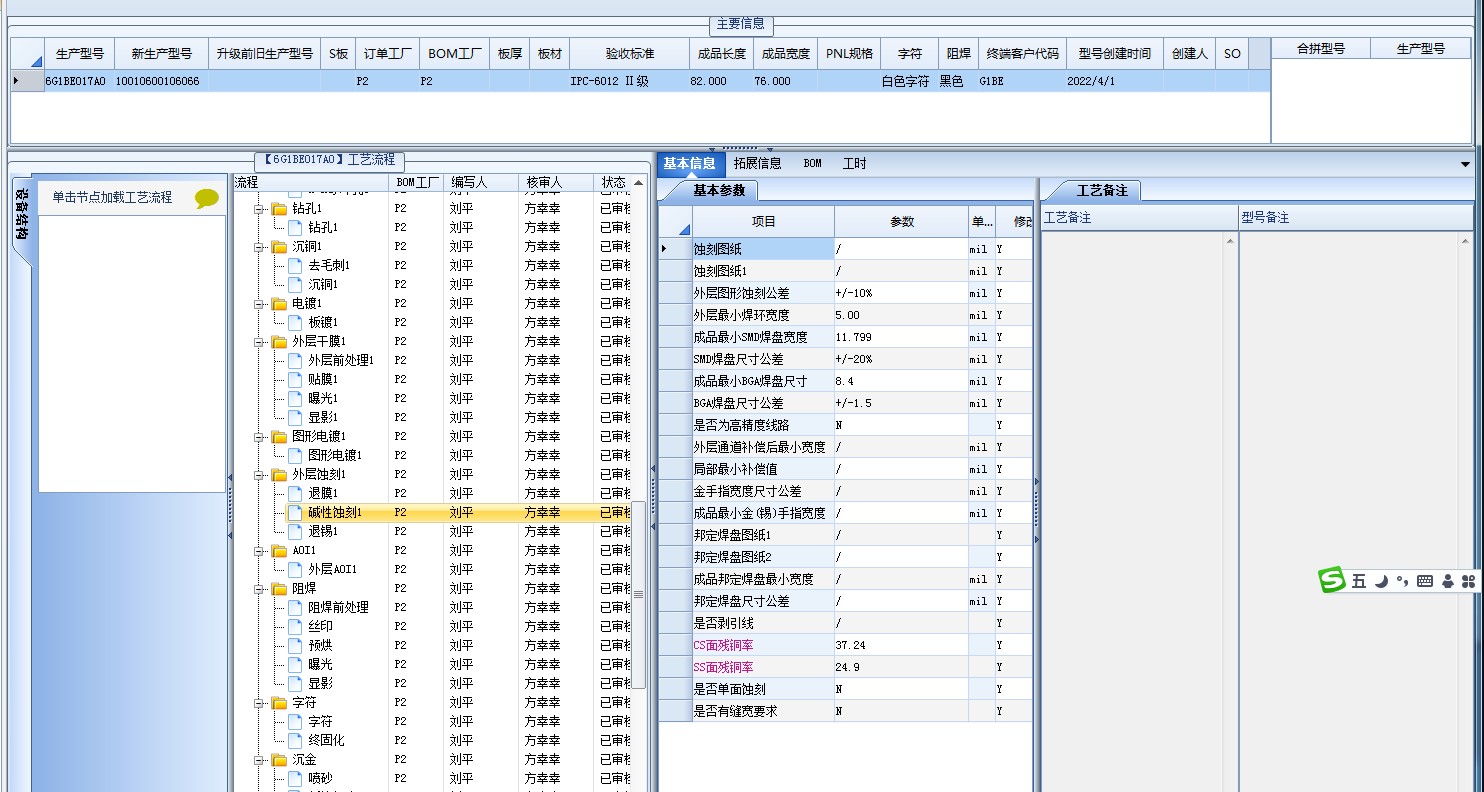Image resolution: width=1484 pixels, height=792 pixels.
Task: Click the 新生产型号 column header
Action: 161,54
